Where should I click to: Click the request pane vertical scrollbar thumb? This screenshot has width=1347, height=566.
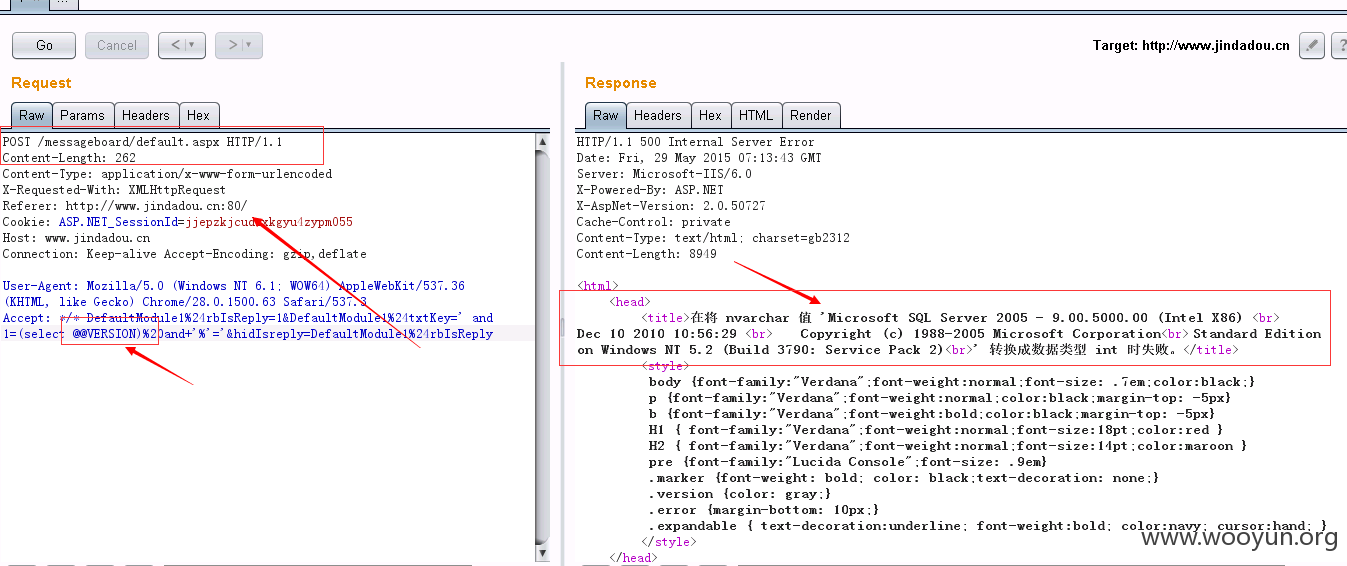543,345
